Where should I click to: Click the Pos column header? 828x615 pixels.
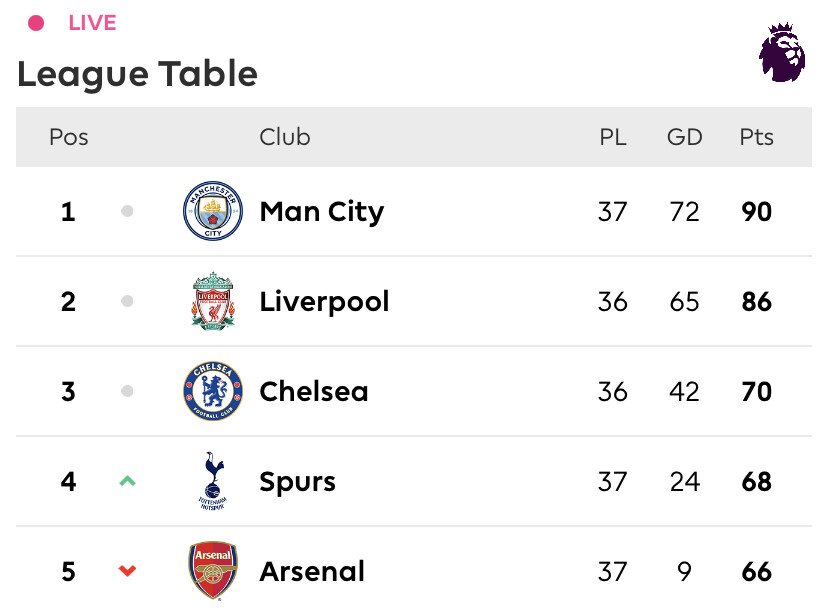68,137
